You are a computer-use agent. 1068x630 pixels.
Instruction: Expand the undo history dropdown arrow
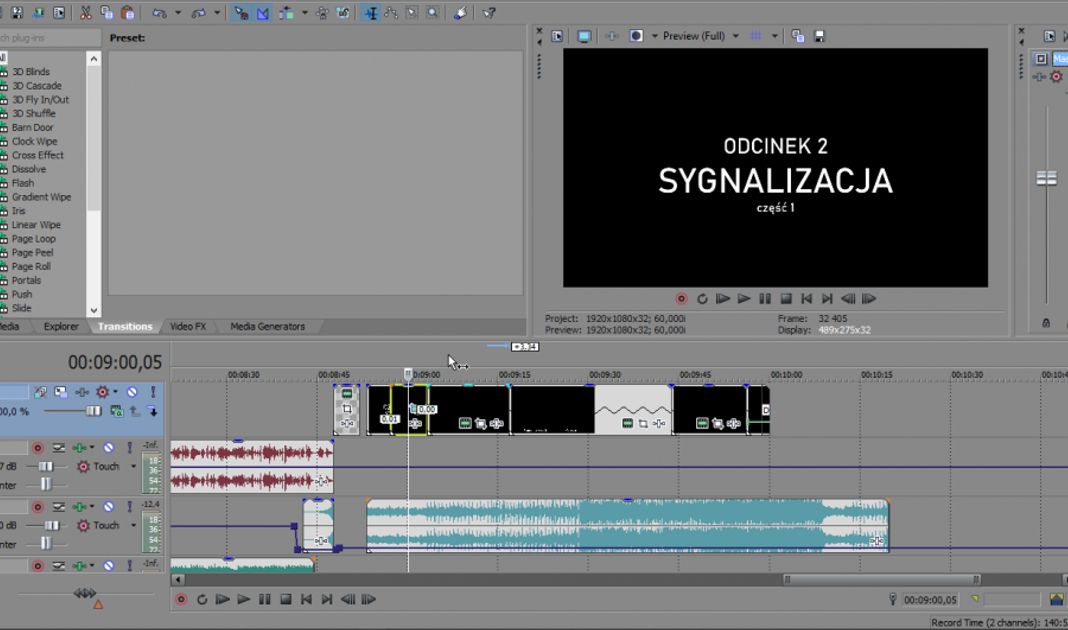[178, 13]
